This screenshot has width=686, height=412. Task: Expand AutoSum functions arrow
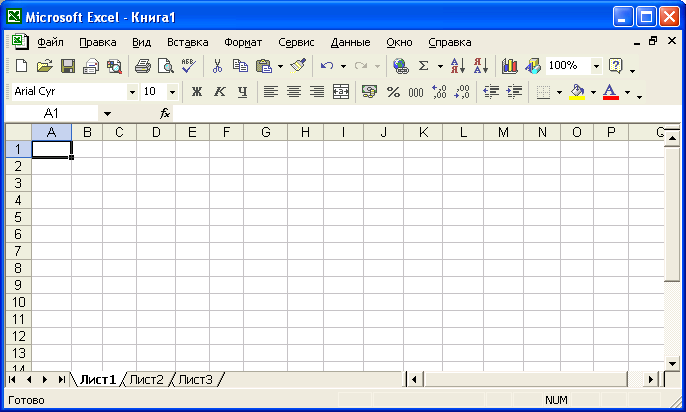click(x=440, y=66)
